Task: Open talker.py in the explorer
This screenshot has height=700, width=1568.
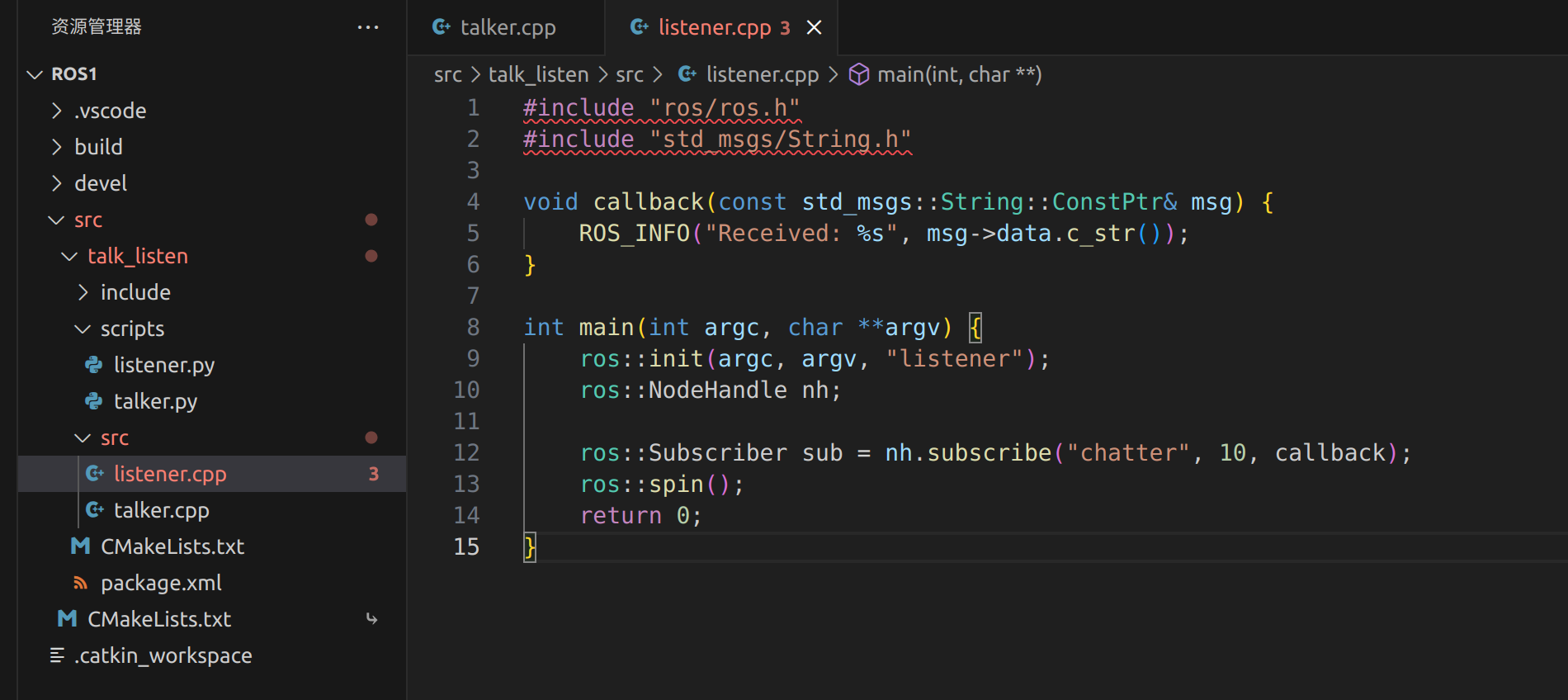Action: click(155, 401)
